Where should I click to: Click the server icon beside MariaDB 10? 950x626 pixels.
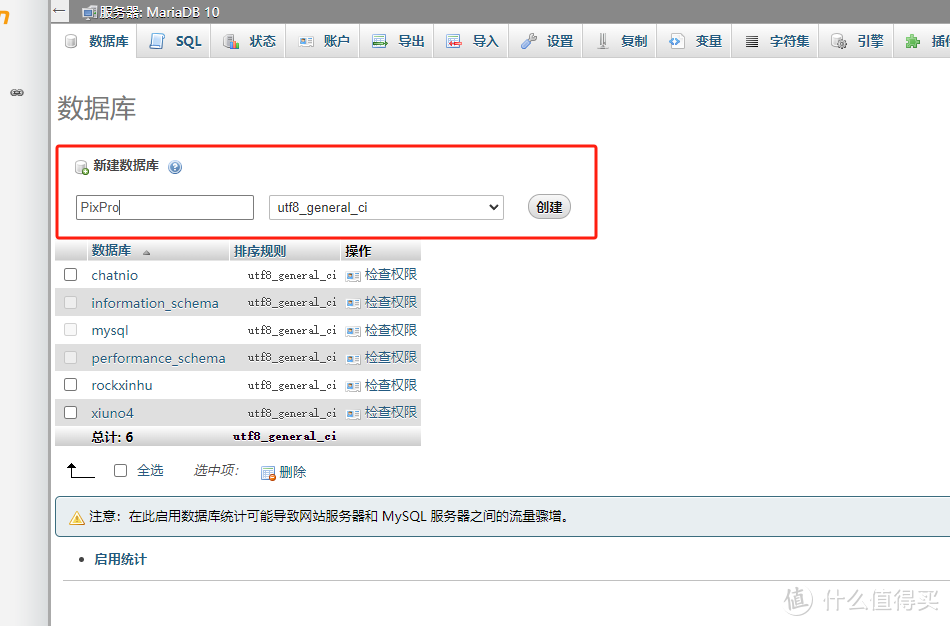89,12
